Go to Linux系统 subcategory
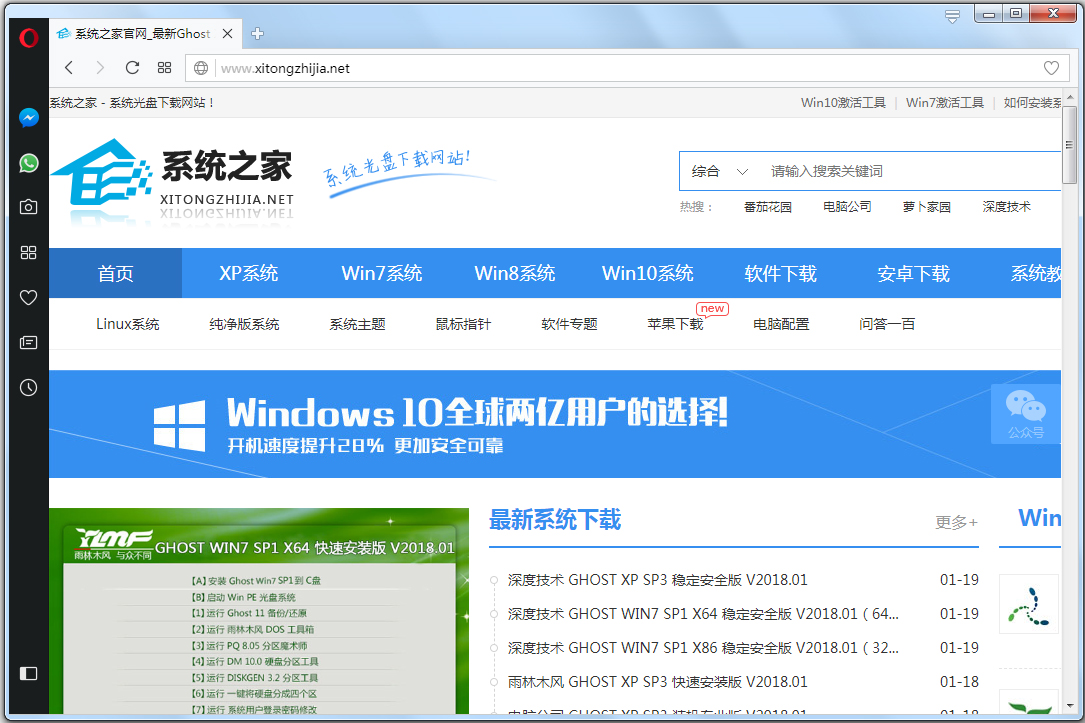Viewport: 1085px width, 723px height. click(127, 324)
